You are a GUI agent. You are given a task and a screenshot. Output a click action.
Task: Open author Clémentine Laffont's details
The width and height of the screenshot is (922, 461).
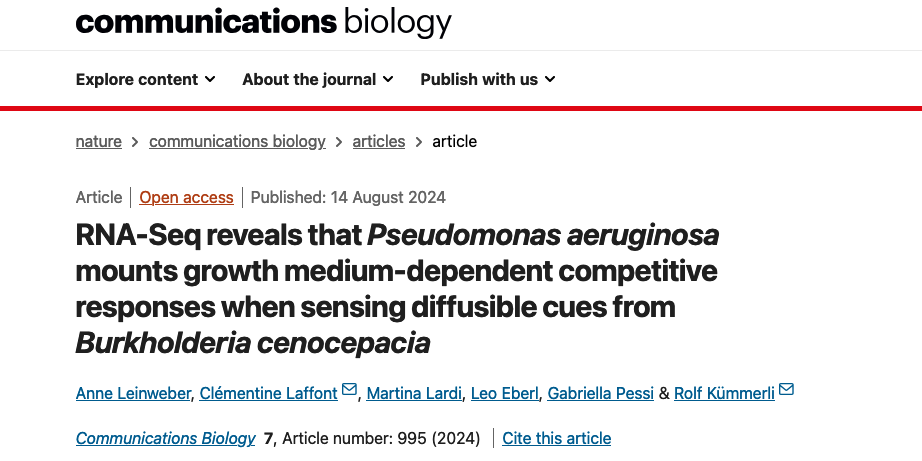(269, 393)
